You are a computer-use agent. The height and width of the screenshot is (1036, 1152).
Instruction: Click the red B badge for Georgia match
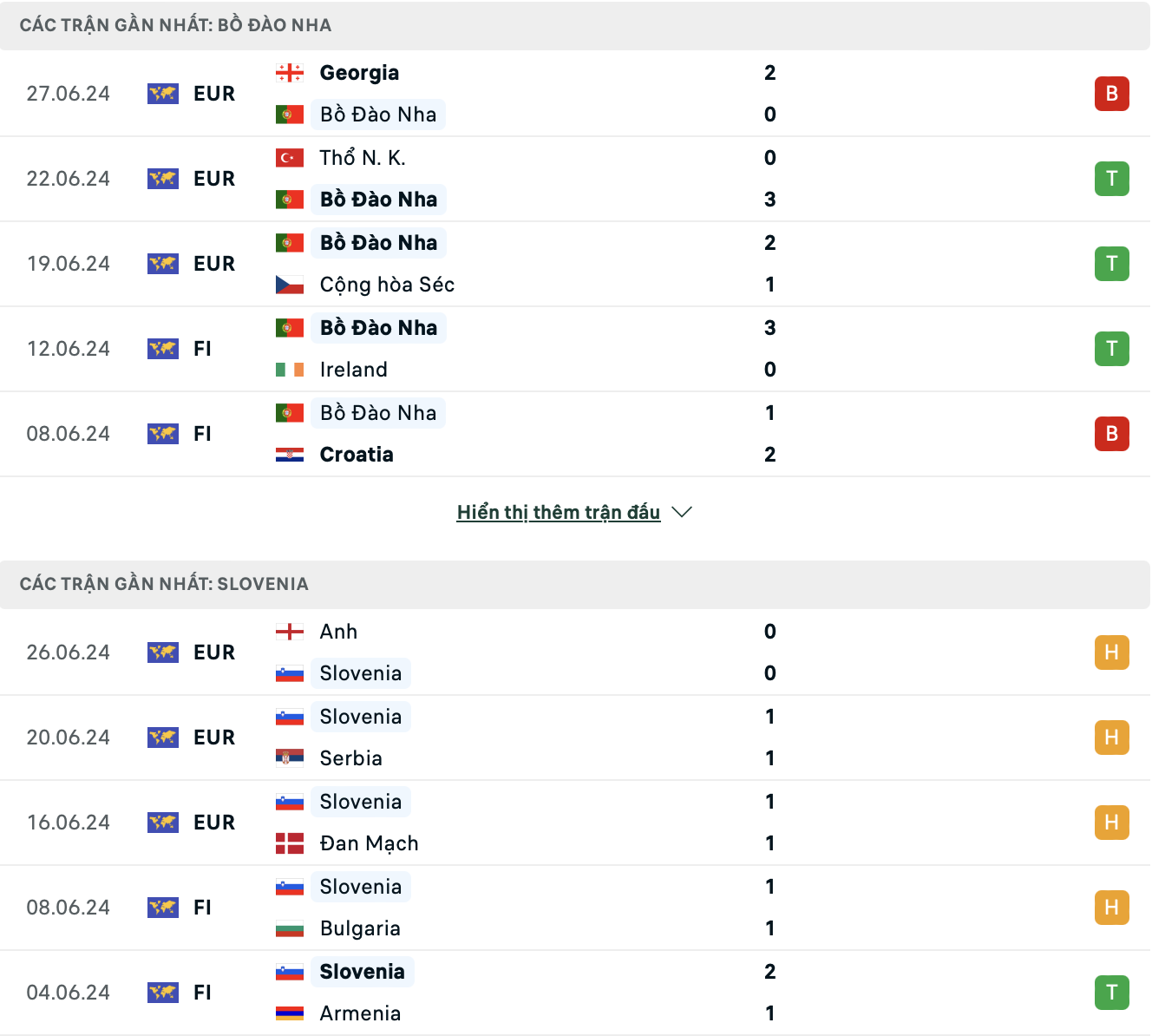(1111, 94)
